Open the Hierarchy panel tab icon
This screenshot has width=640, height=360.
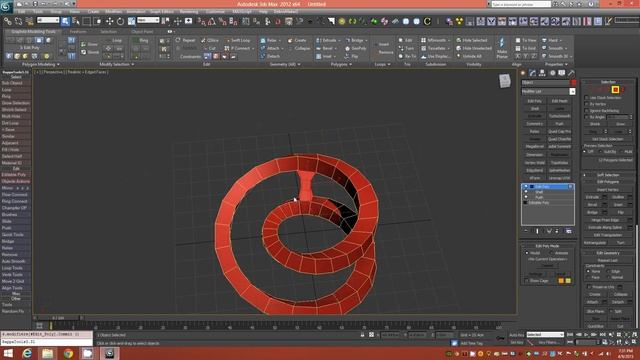point(542,73)
